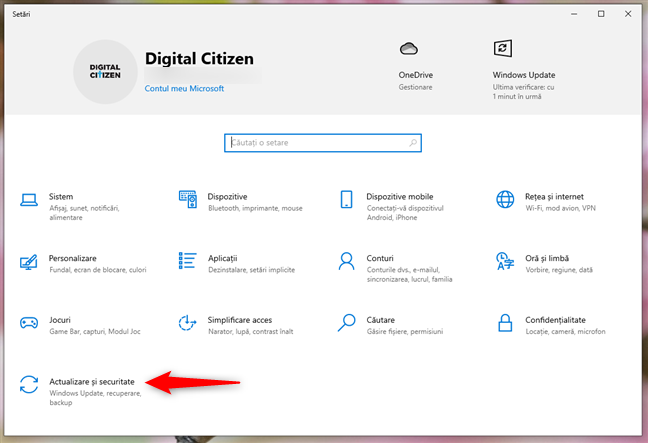The height and width of the screenshot is (443, 648).
Task: Select the Aplicații category title
Action: point(222,258)
